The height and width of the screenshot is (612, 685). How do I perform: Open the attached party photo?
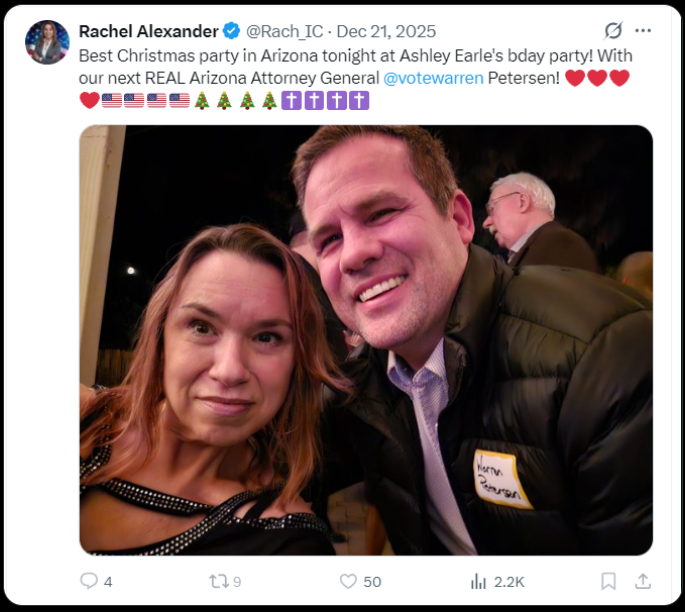(x=366, y=340)
